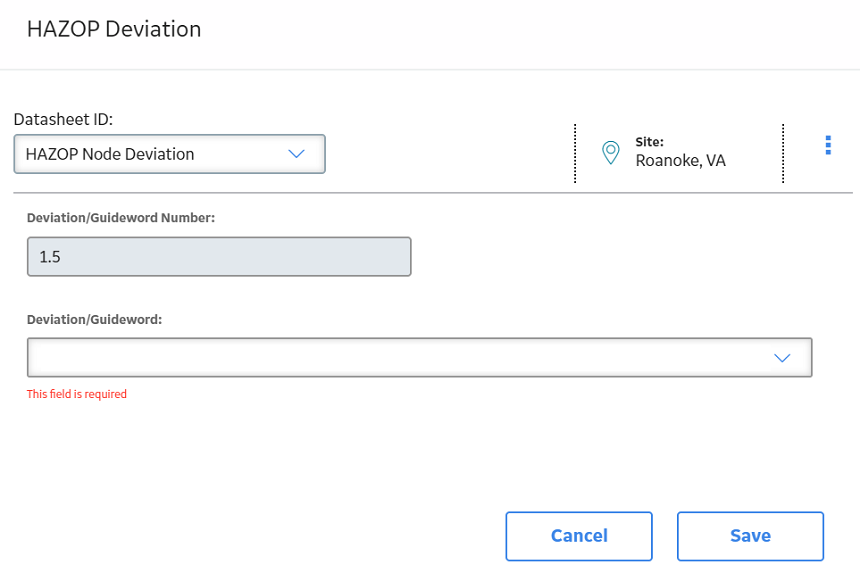
Task: Click the Site: label
Action: point(649,142)
